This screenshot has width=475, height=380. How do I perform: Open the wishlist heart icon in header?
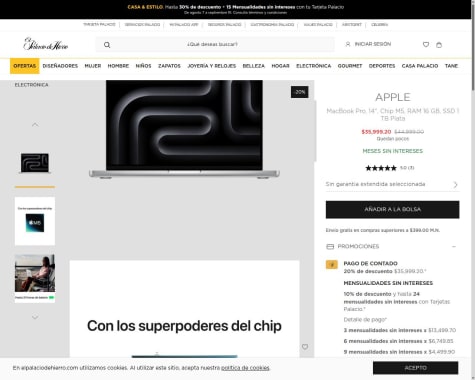tap(426, 44)
